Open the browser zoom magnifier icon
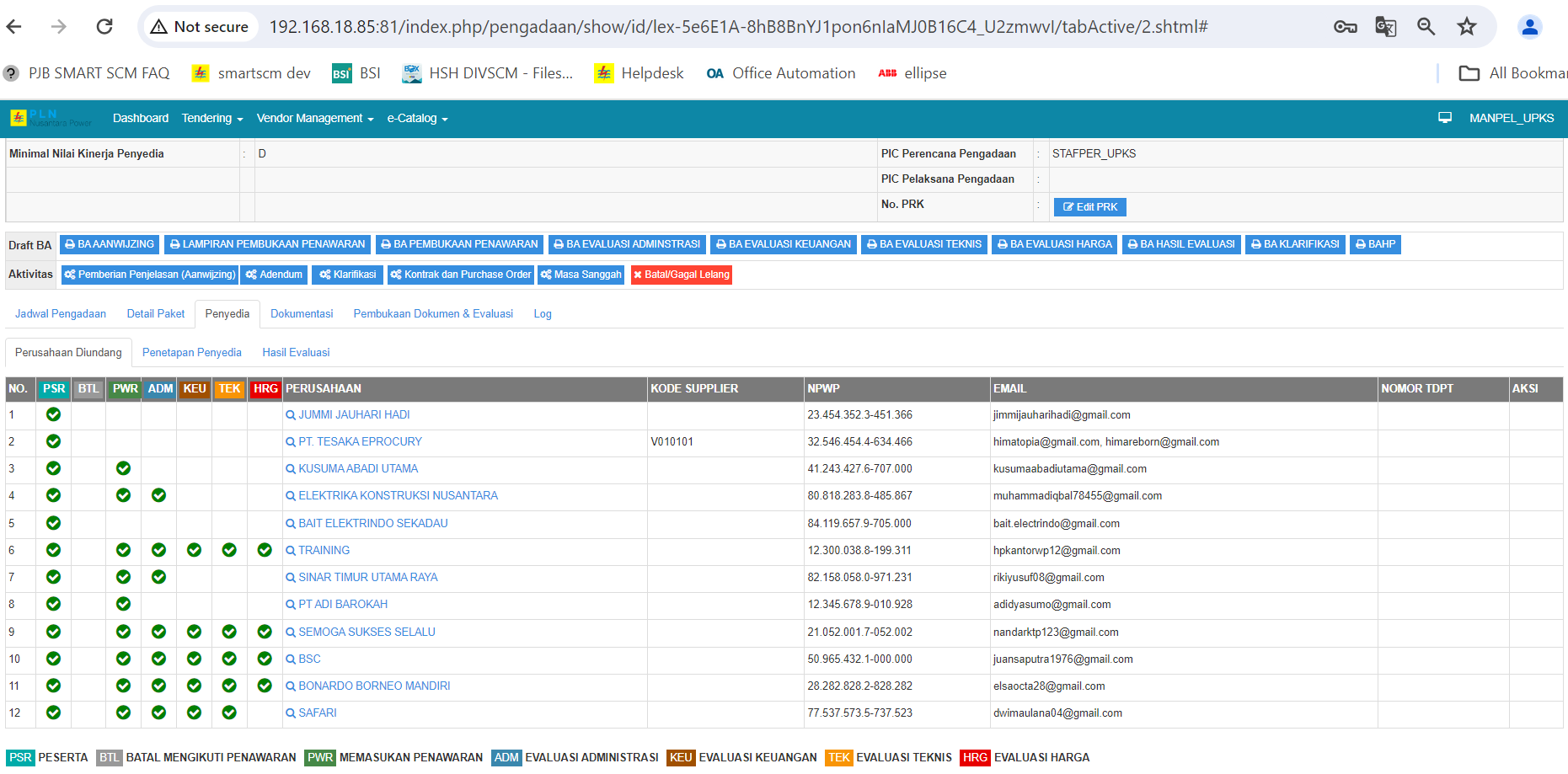The image size is (1568, 774). [x=1426, y=27]
